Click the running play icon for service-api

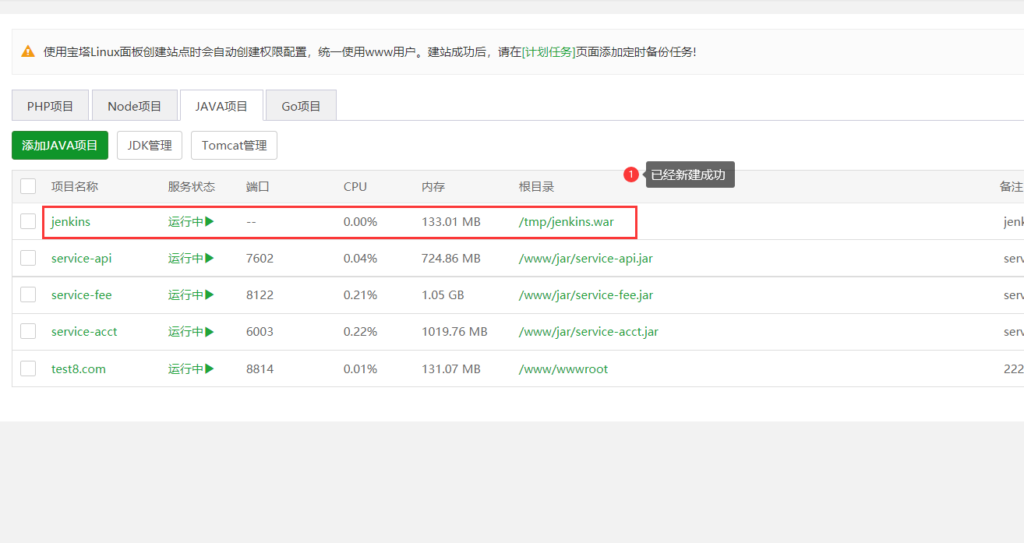[x=210, y=258]
